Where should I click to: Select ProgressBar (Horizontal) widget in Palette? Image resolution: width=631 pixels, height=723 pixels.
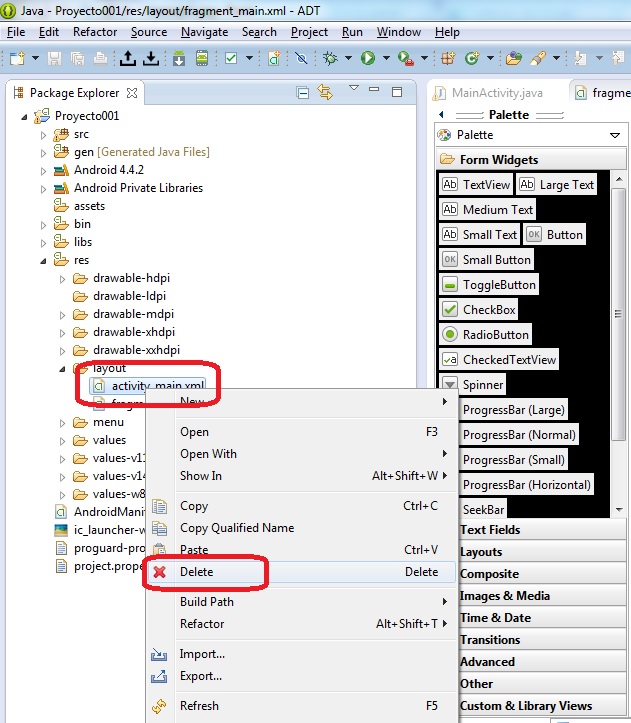(x=526, y=485)
